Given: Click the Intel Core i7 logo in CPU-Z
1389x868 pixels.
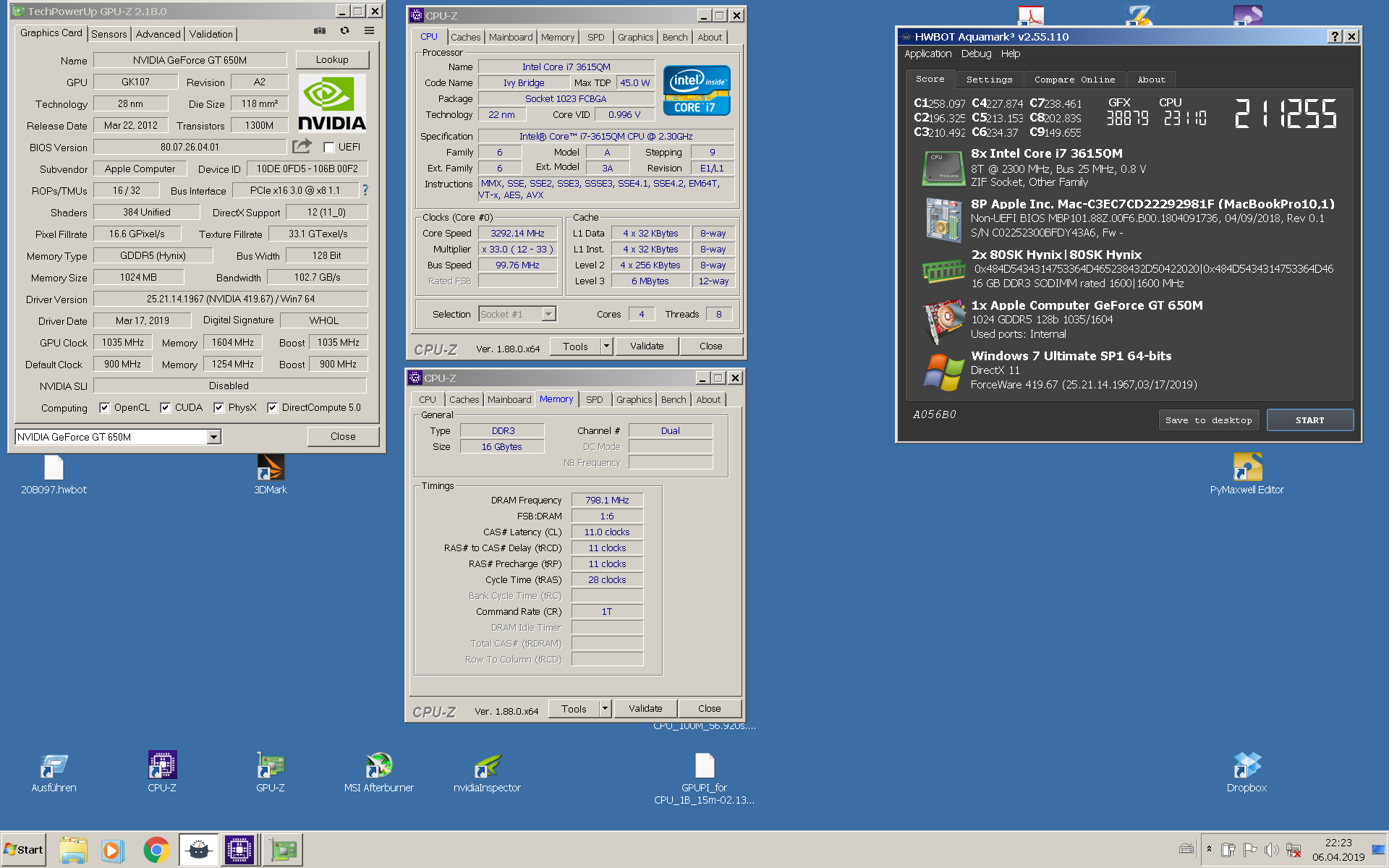Looking at the screenshot, I should (697, 90).
